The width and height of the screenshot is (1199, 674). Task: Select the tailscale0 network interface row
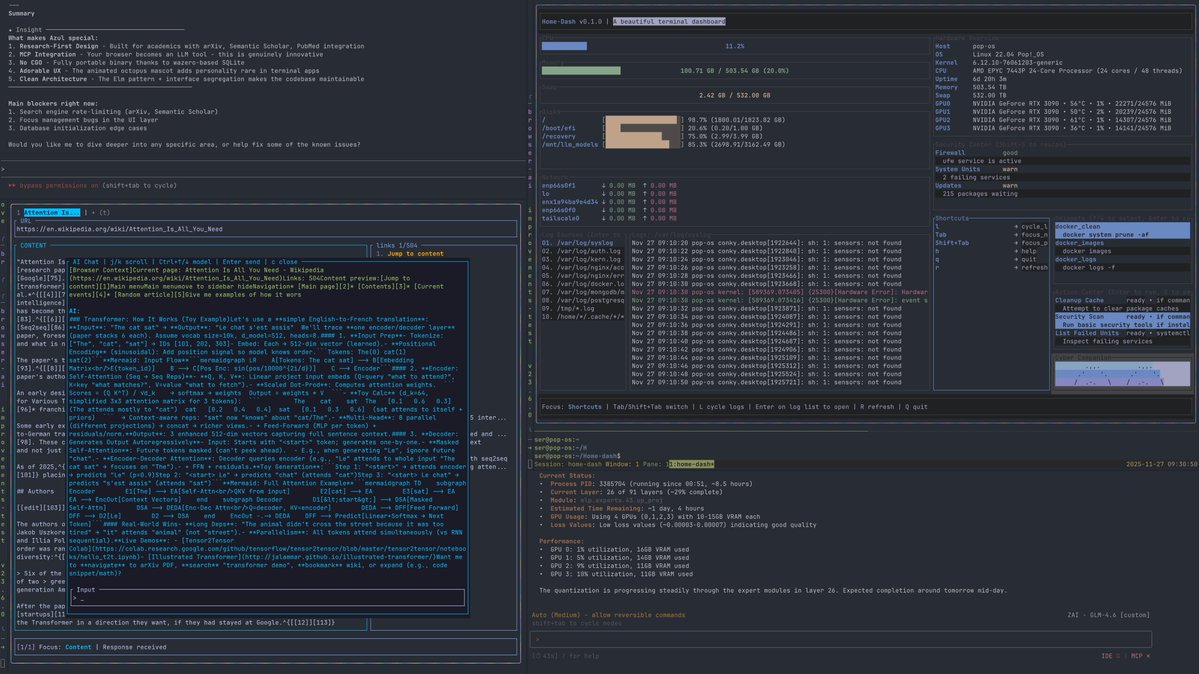click(x=609, y=219)
